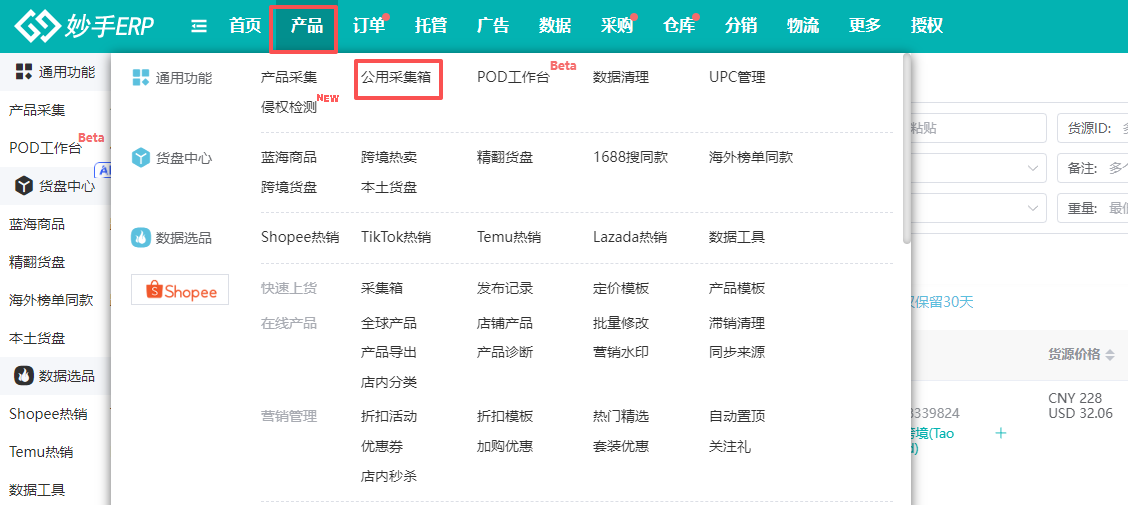Open Shopee 采集箱 link
Screen dimensions: 1128x505
pyautogui.click(x=382, y=288)
